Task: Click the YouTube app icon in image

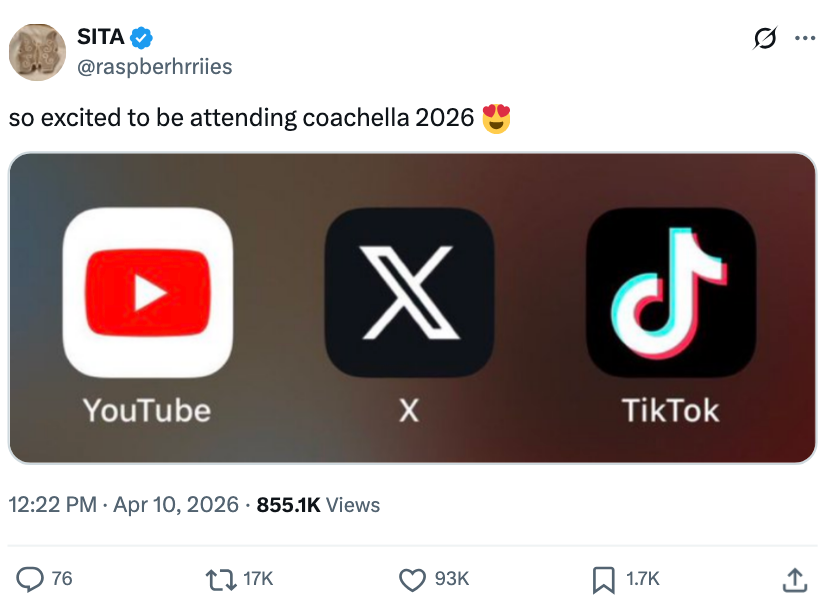Action: (147, 292)
